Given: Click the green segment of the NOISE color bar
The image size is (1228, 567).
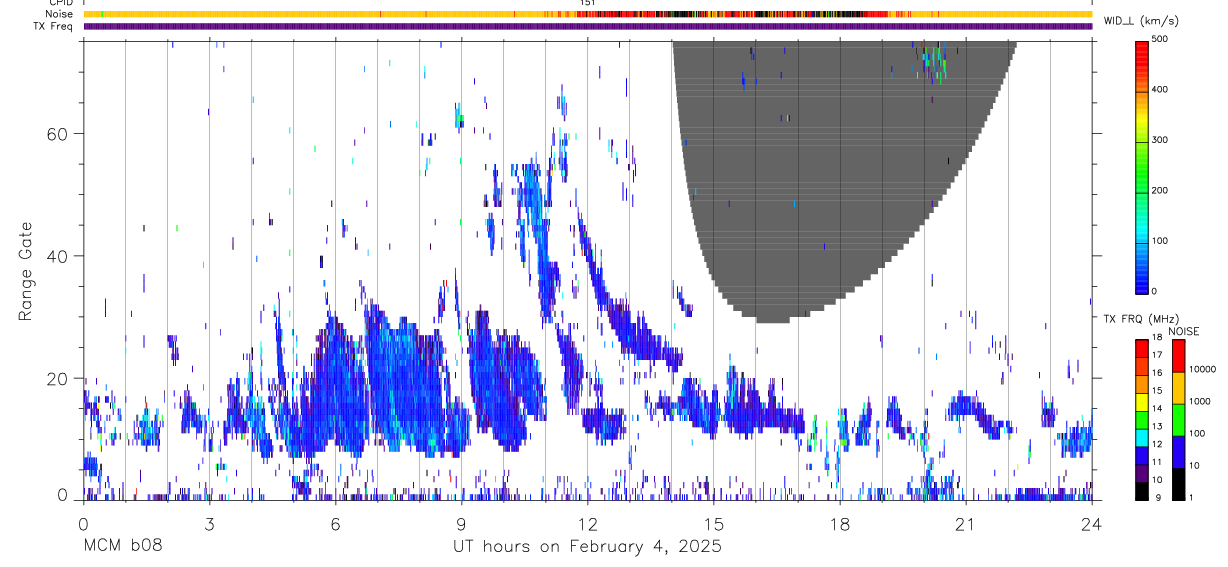Looking at the screenshot, I should click(x=1178, y=419).
